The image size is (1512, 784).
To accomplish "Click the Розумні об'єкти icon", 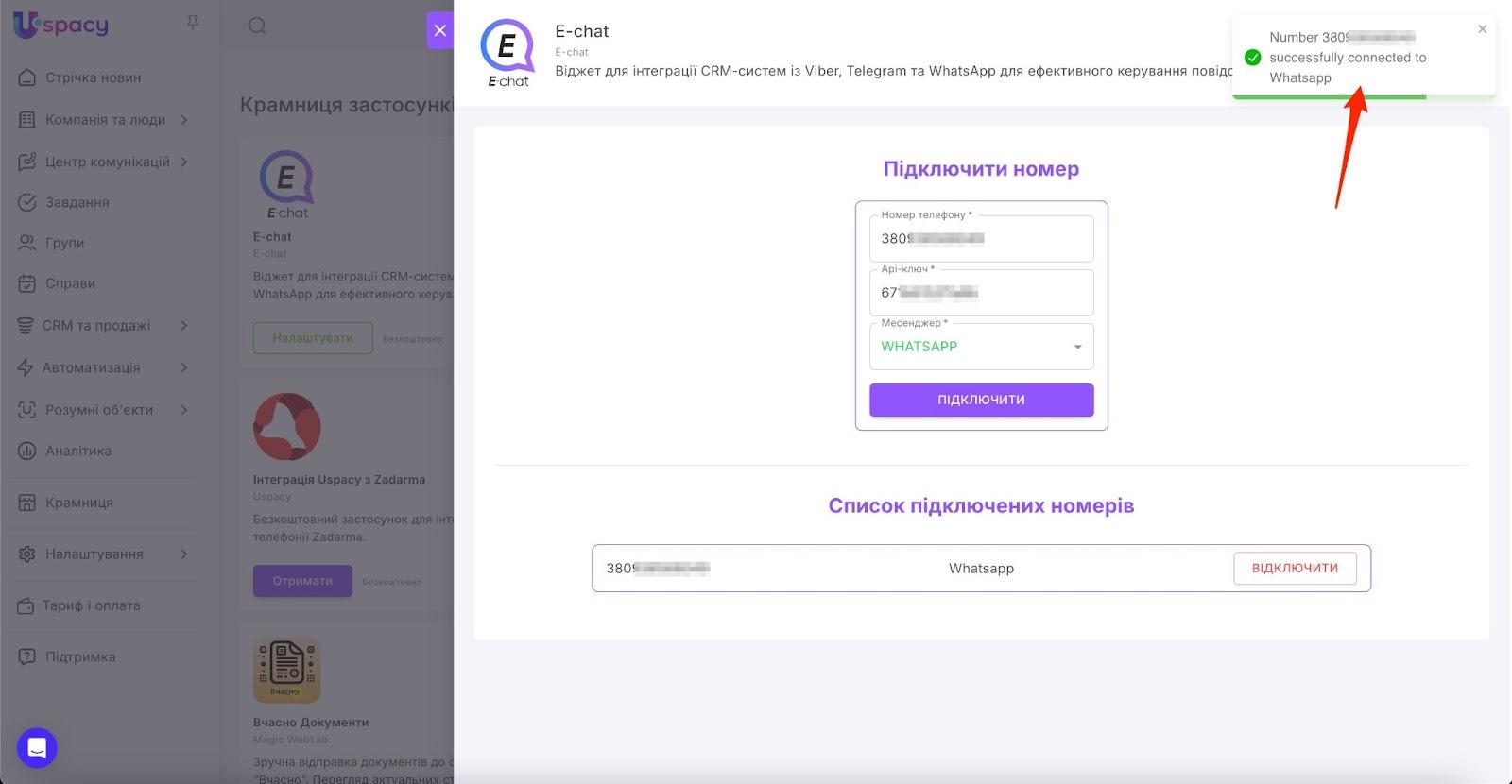I will point(26,410).
